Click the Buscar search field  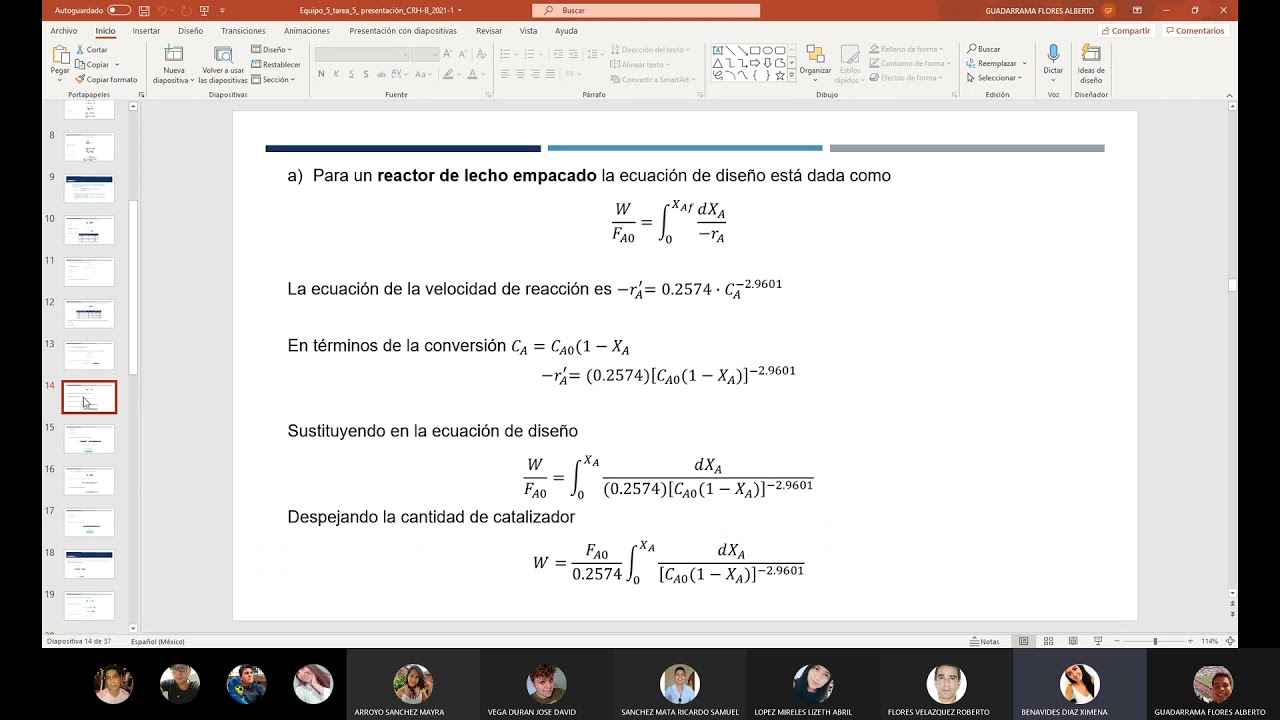click(646, 10)
